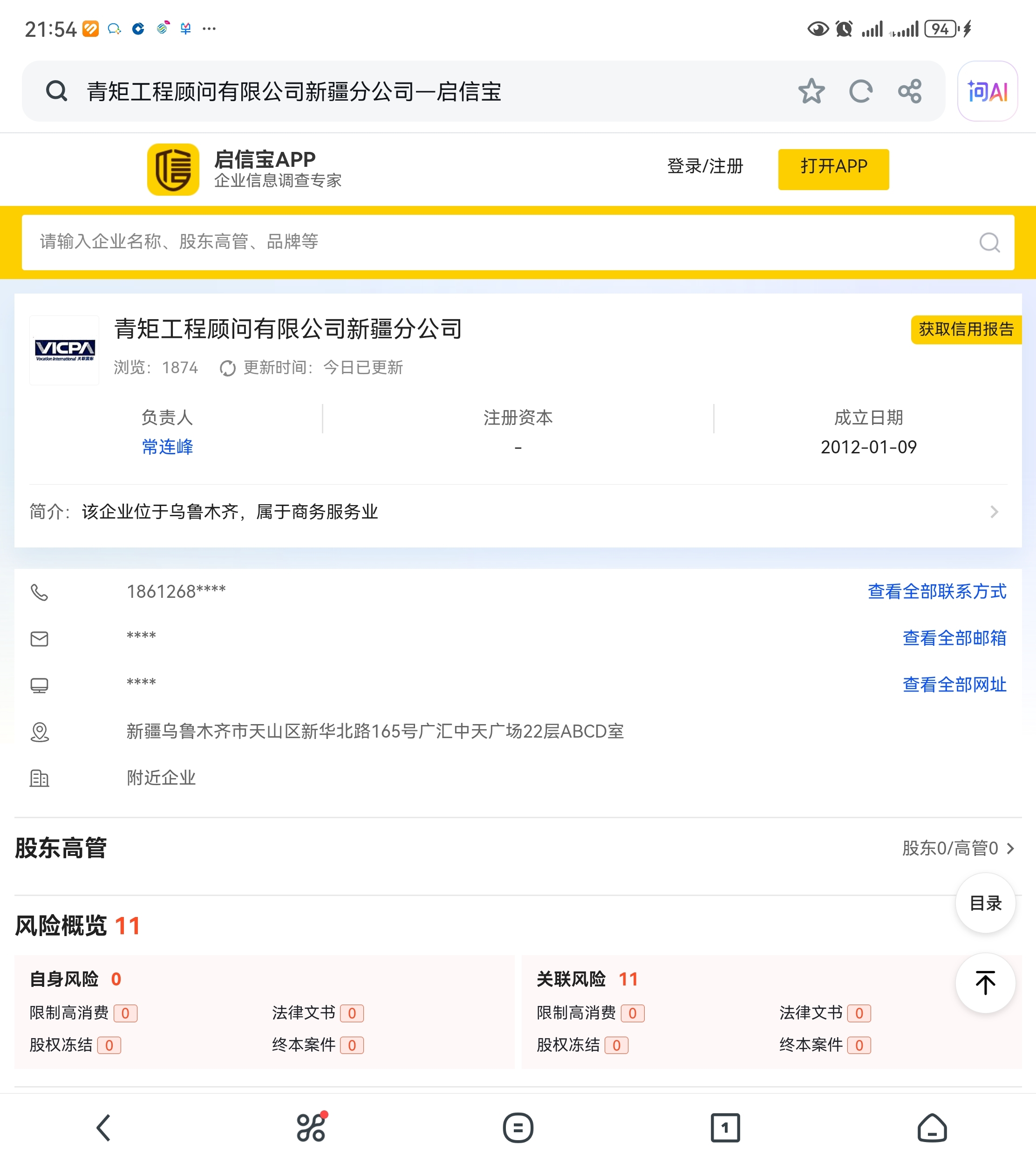Tap the website monitor icon
The height and width of the screenshot is (1163, 1036).
pyautogui.click(x=39, y=685)
